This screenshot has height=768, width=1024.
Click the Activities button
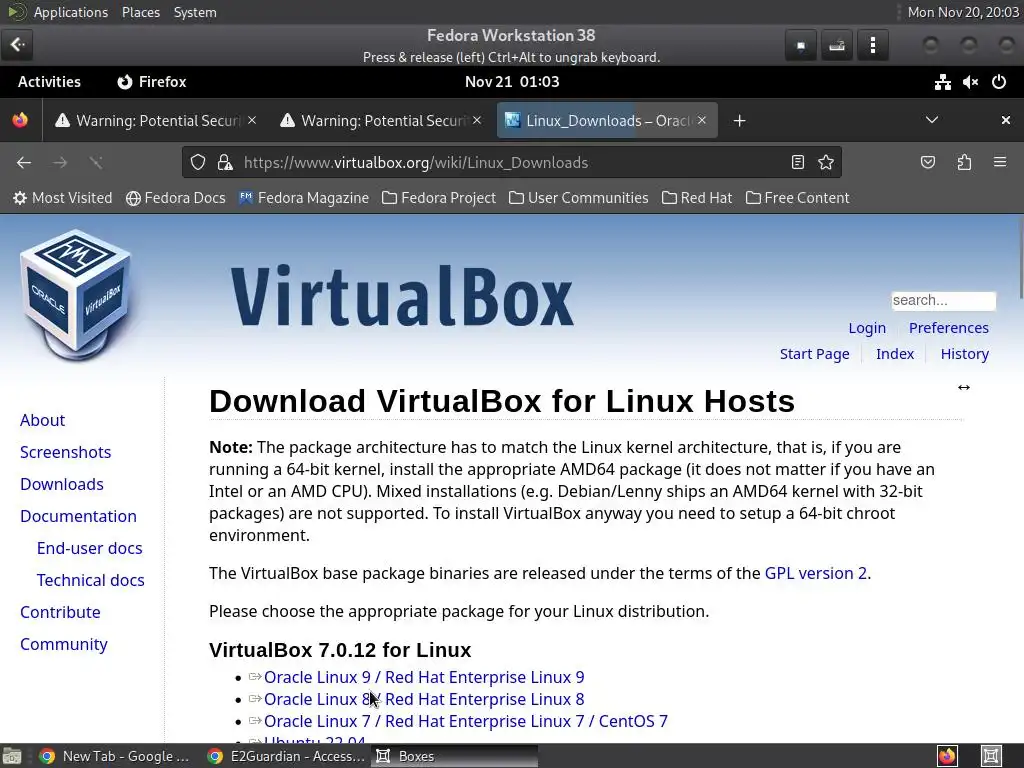[49, 82]
